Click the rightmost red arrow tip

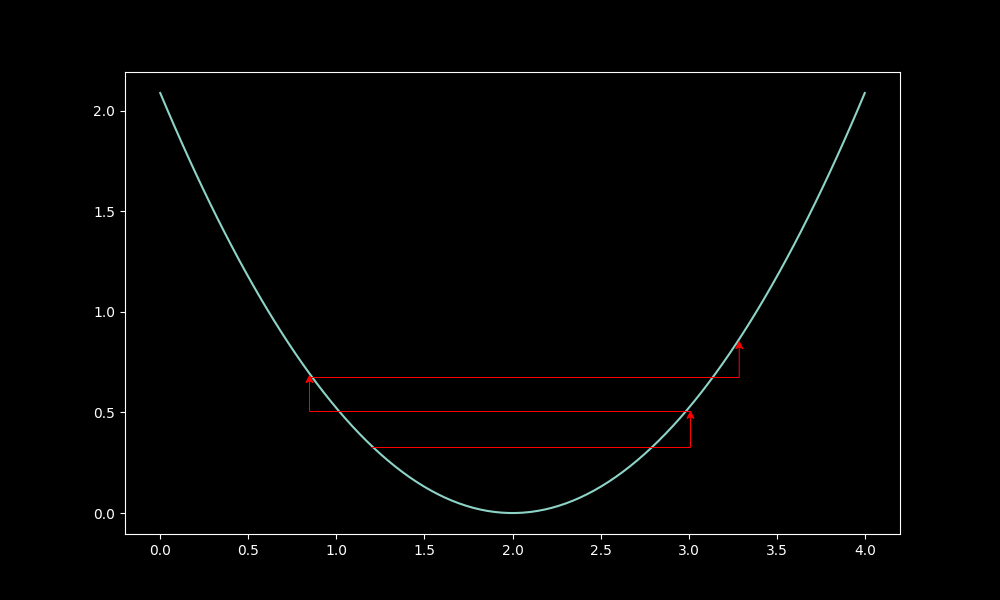[739, 345]
